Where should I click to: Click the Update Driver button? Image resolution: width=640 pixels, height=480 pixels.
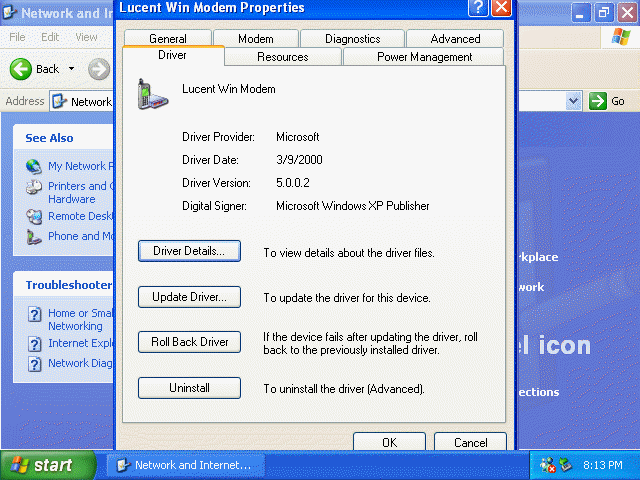pos(189,297)
